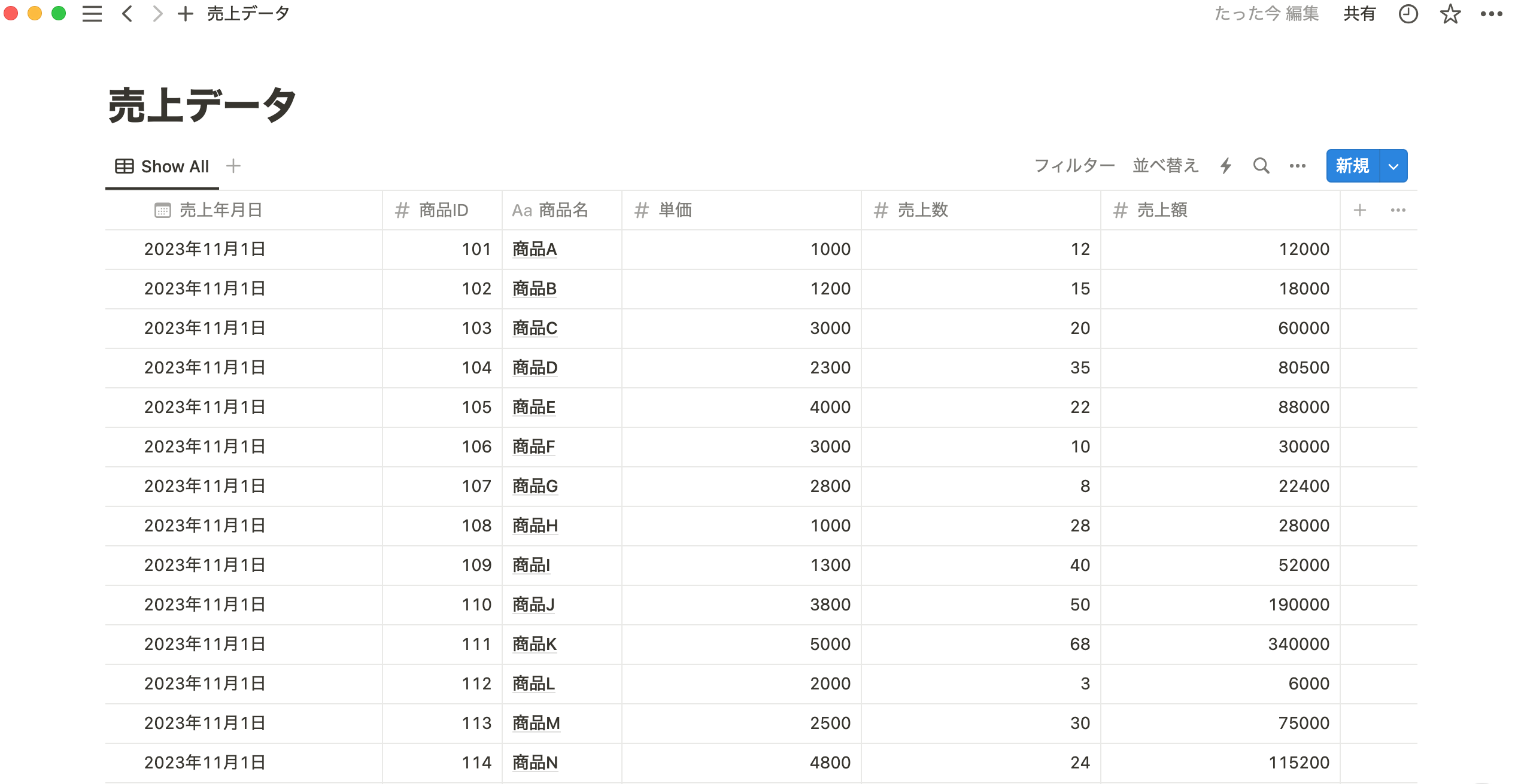The width and height of the screenshot is (1518, 784).
Task: Open automations lightning icon
Action: pyautogui.click(x=1226, y=166)
